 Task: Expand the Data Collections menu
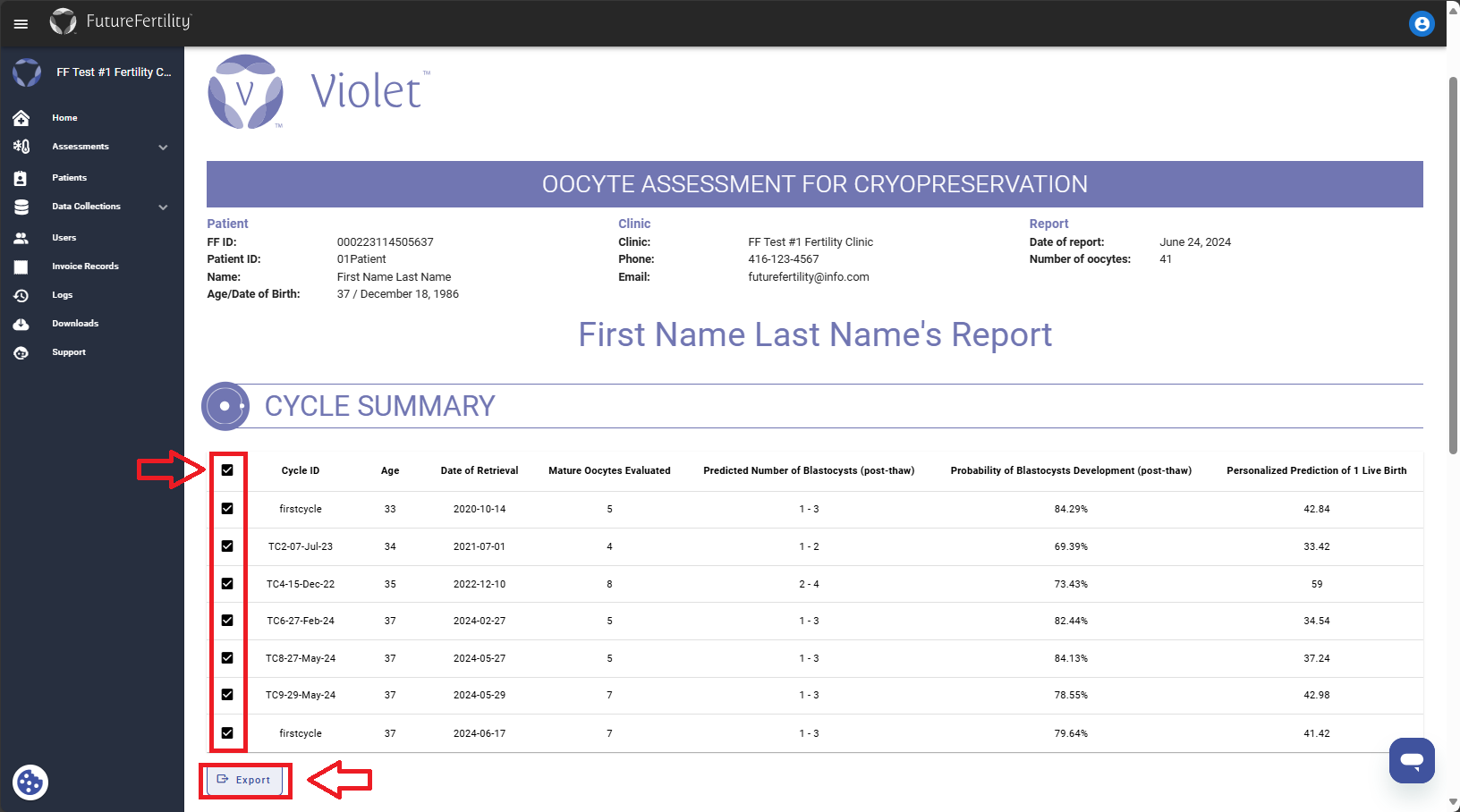(x=163, y=207)
